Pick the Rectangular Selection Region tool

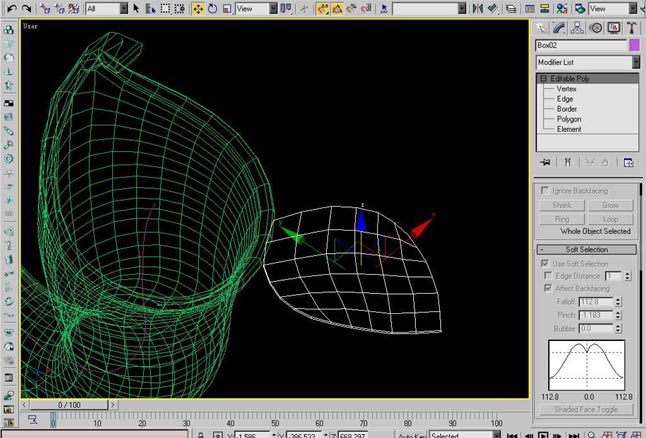point(165,8)
